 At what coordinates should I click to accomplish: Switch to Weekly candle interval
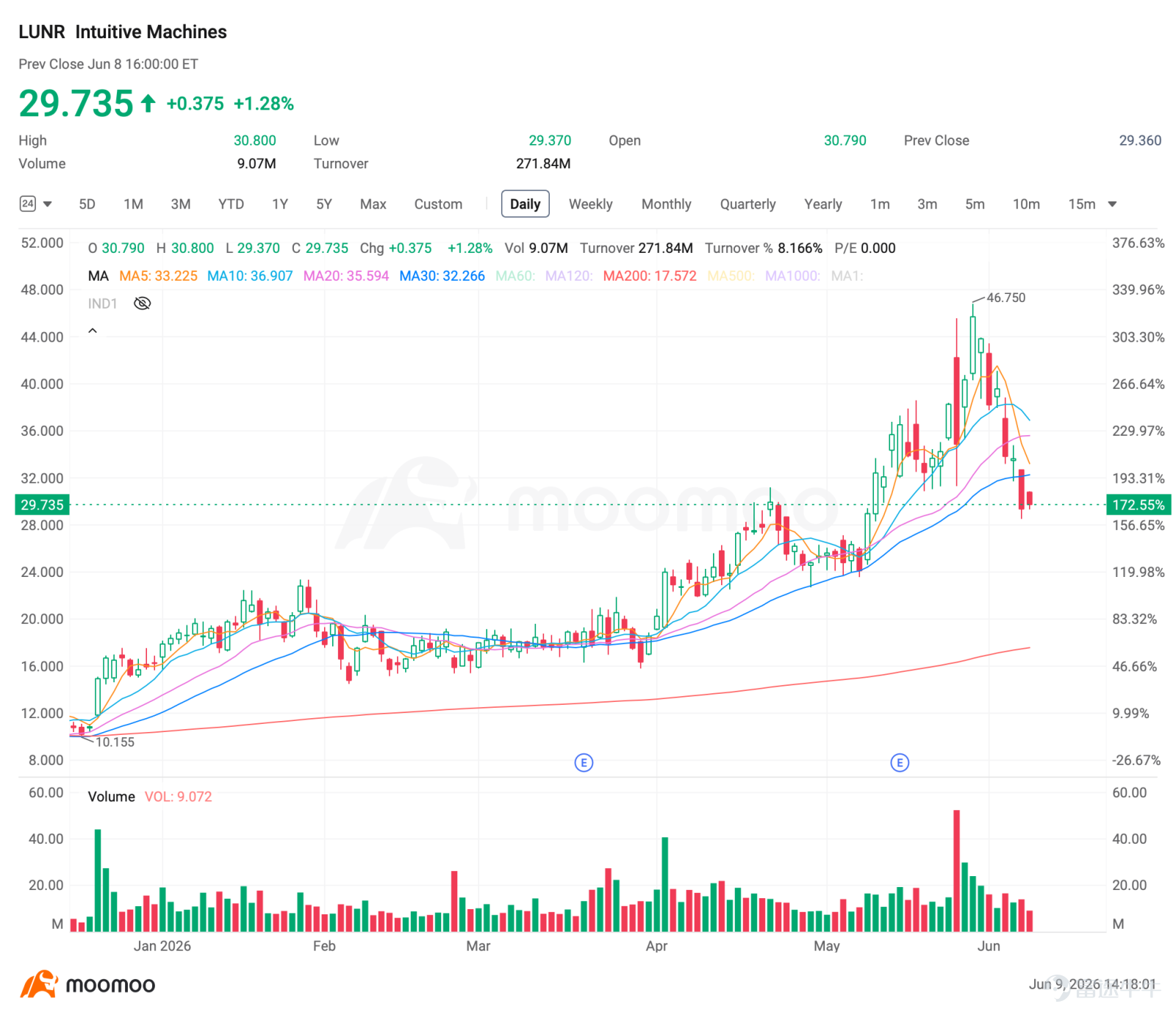point(591,204)
